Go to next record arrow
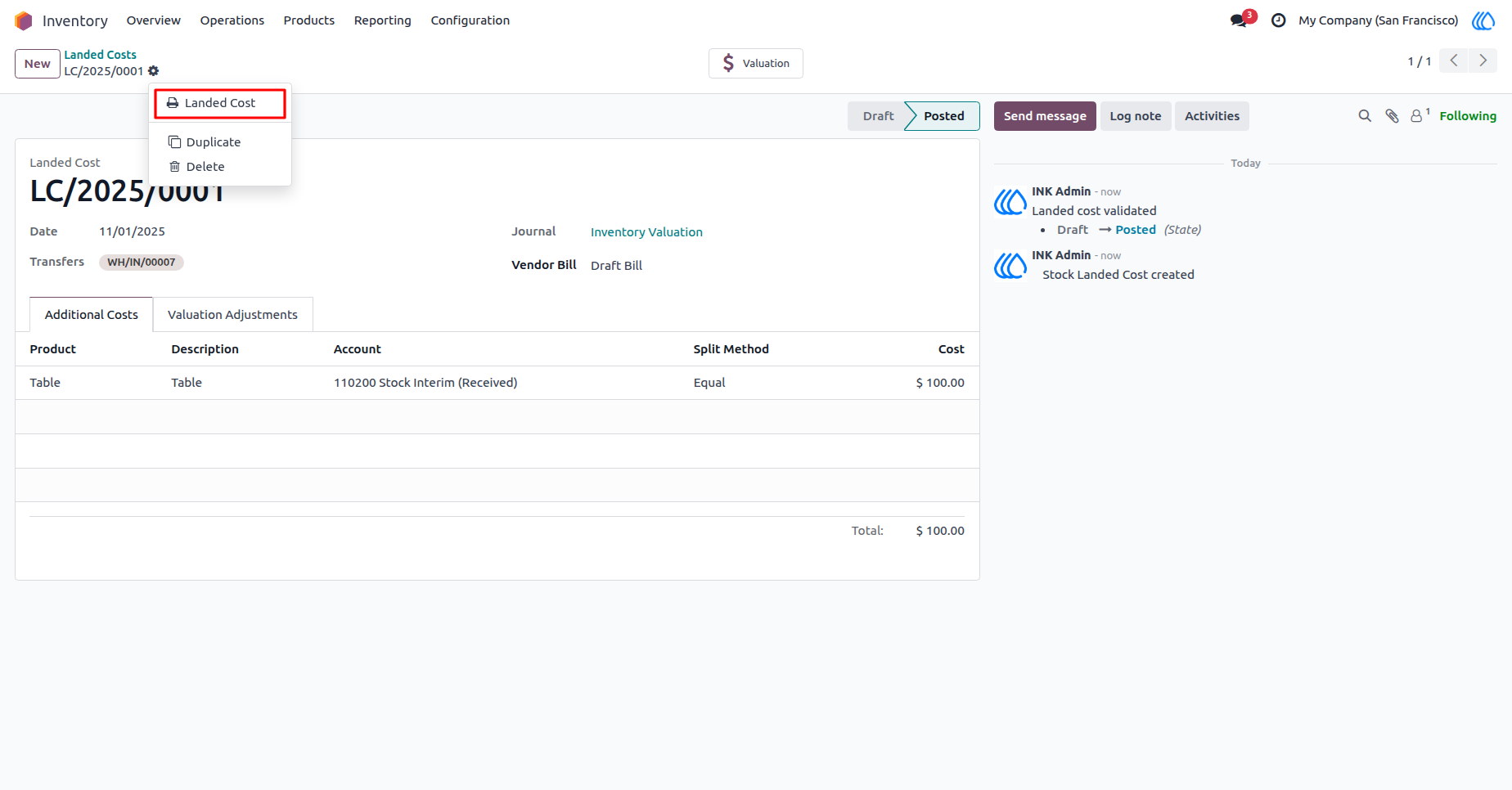This screenshot has width=1512, height=790. (x=1483, y=61)
